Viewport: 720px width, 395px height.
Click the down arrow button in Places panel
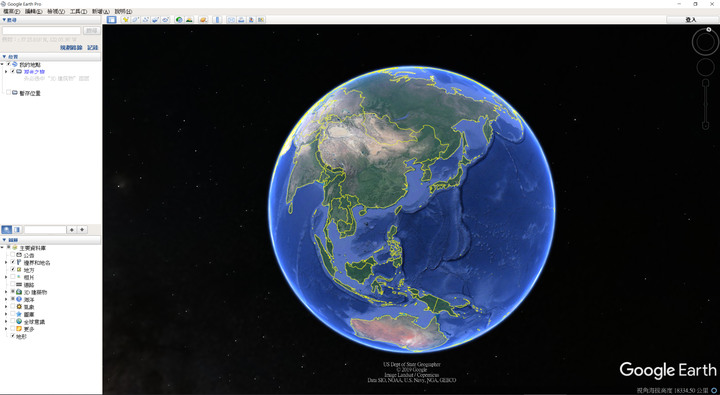[x=82, y=229]
